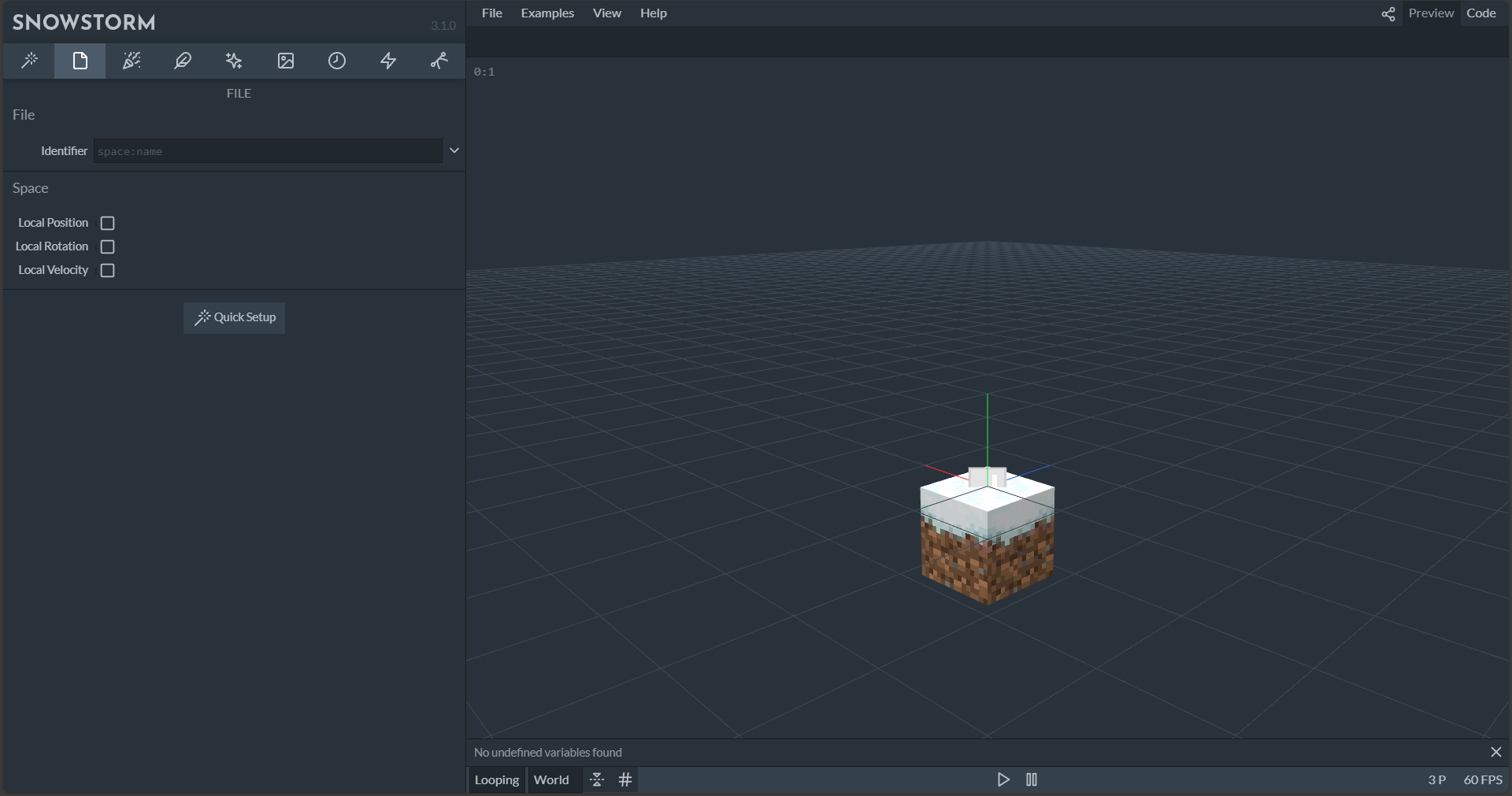Open the Setup tab with magic wand icon

(29, 61)
